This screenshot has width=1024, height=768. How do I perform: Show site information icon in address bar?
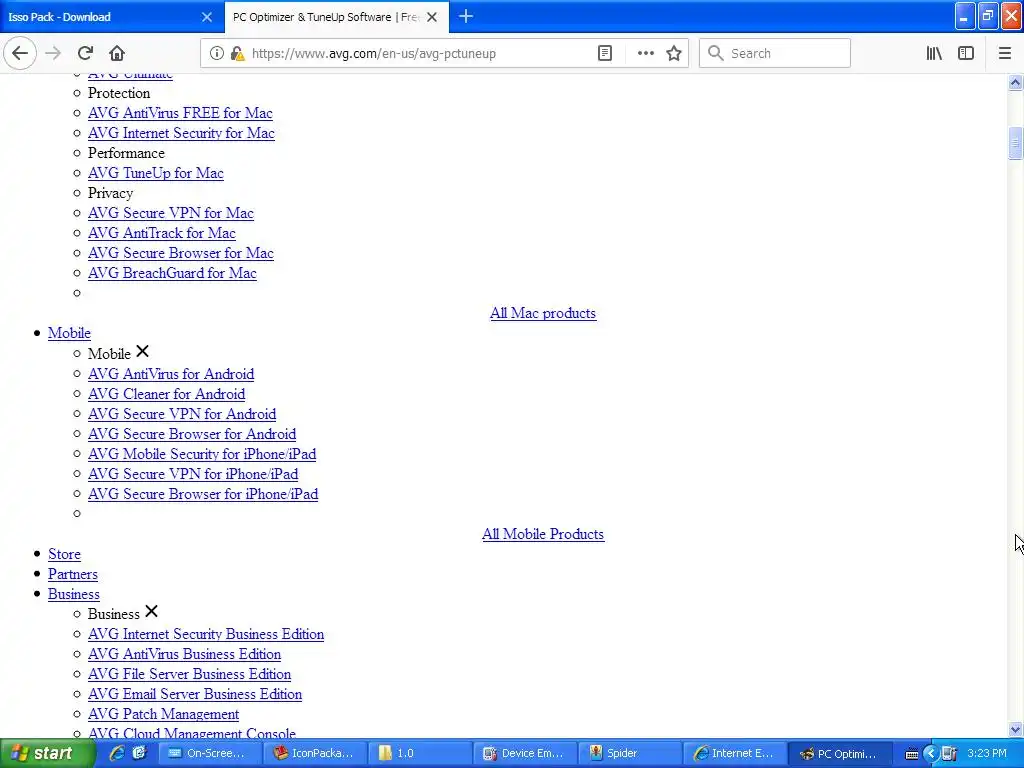(x=216, y=53)
